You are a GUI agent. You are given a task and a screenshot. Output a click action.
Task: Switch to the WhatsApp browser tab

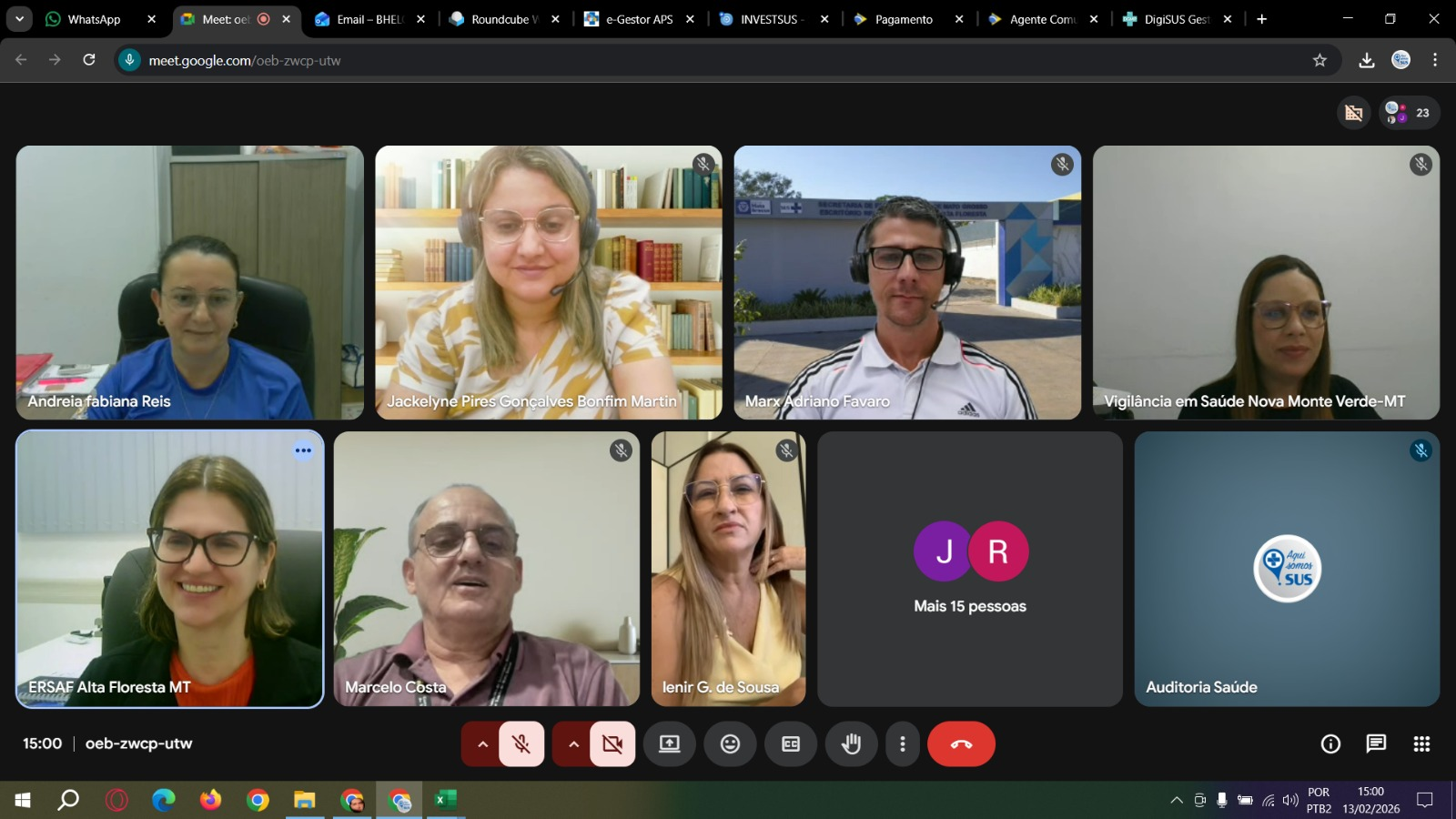[x=94, y=19]
